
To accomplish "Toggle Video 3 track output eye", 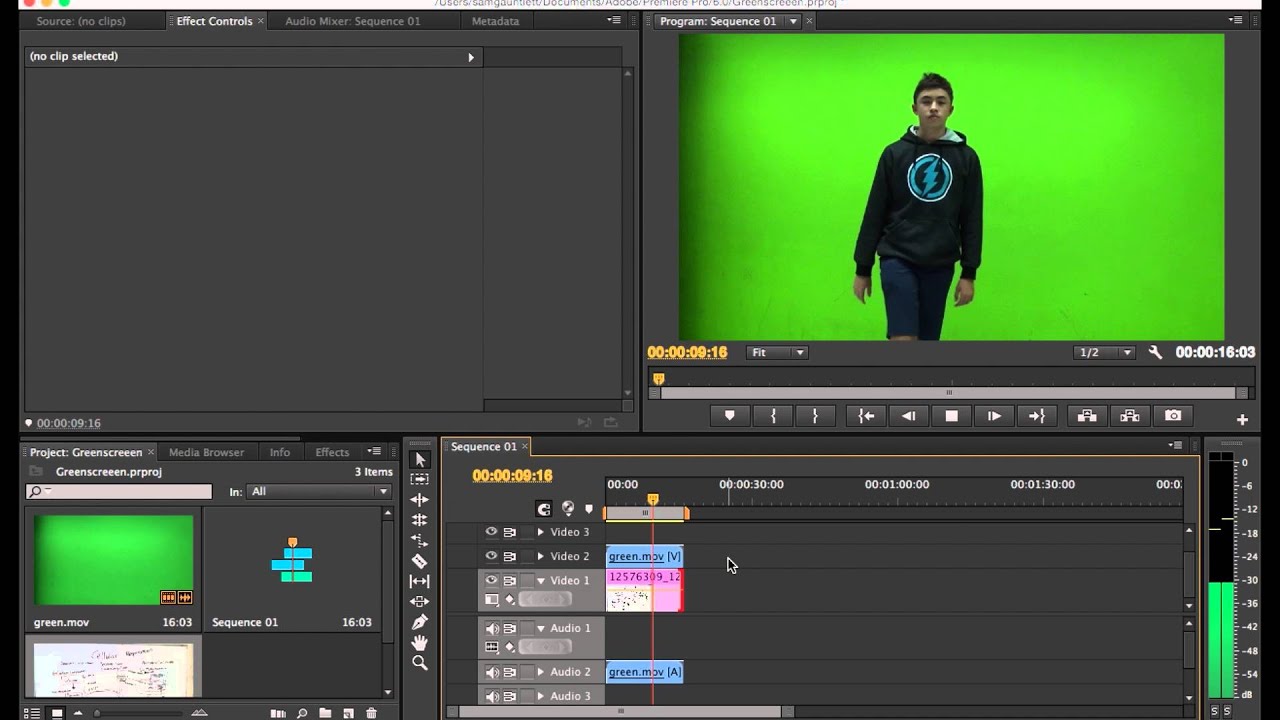I will point(491,532).
